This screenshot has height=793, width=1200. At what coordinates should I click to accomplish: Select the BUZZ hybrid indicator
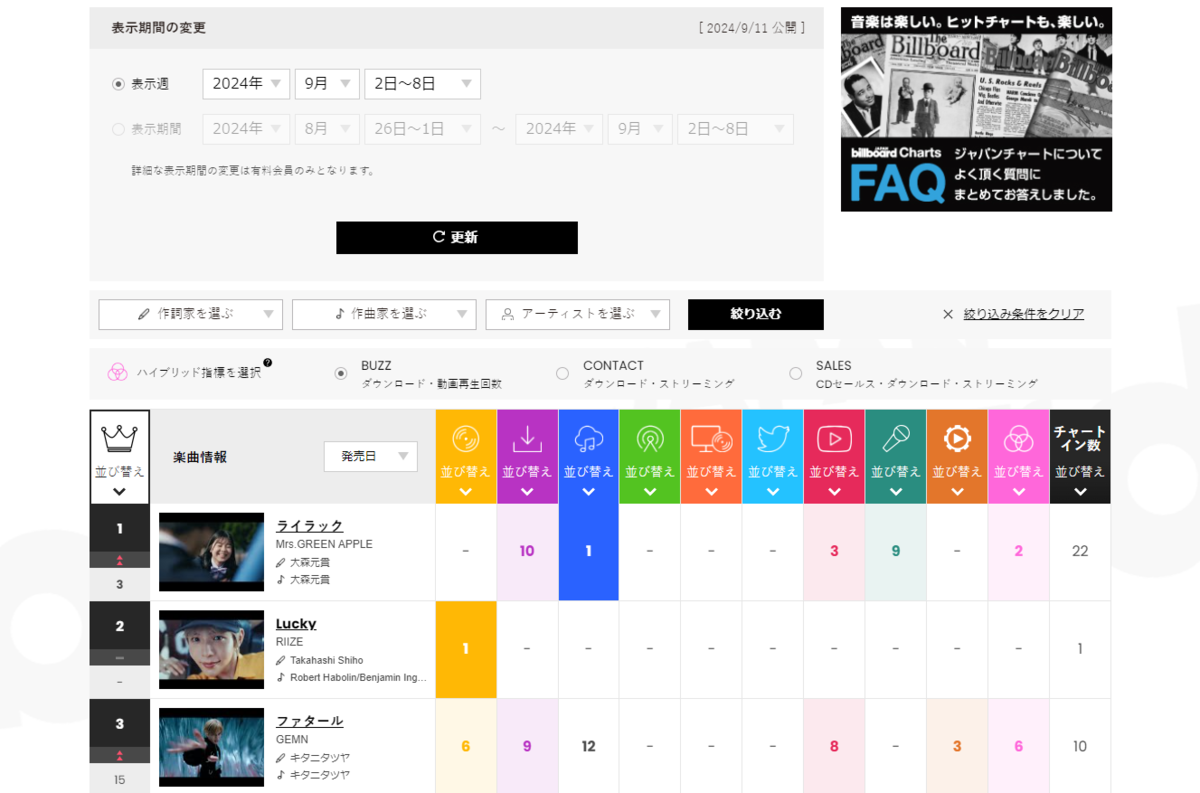[x=341, y=373]
